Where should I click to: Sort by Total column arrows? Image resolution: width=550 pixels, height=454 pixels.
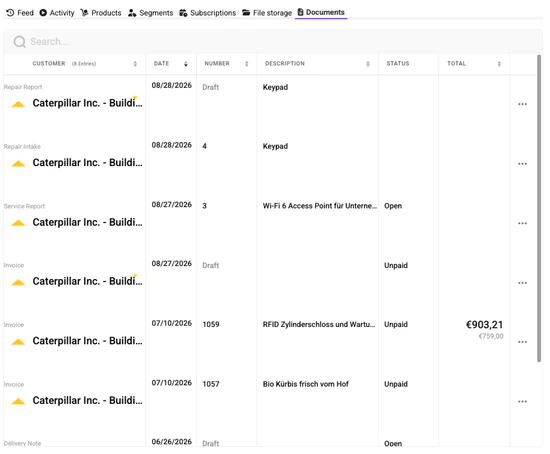click(499, 64)
